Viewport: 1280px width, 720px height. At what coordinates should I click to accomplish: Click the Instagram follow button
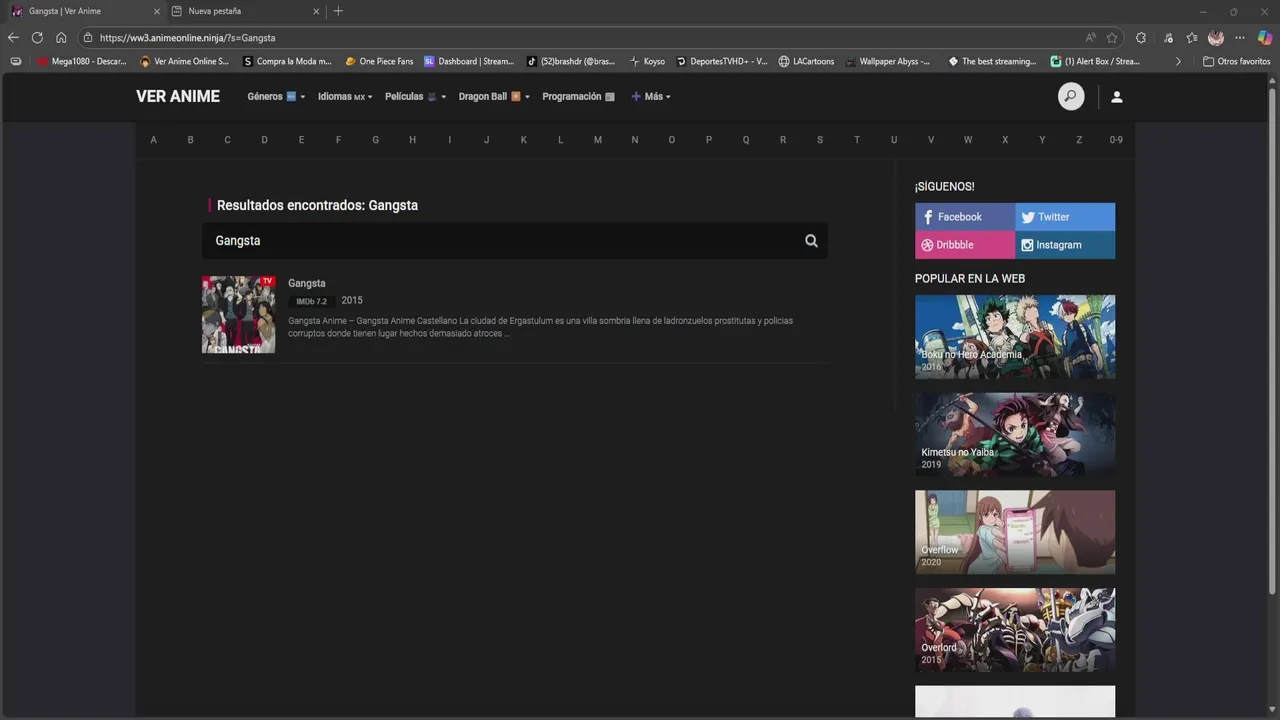[x=1065, y=245]
